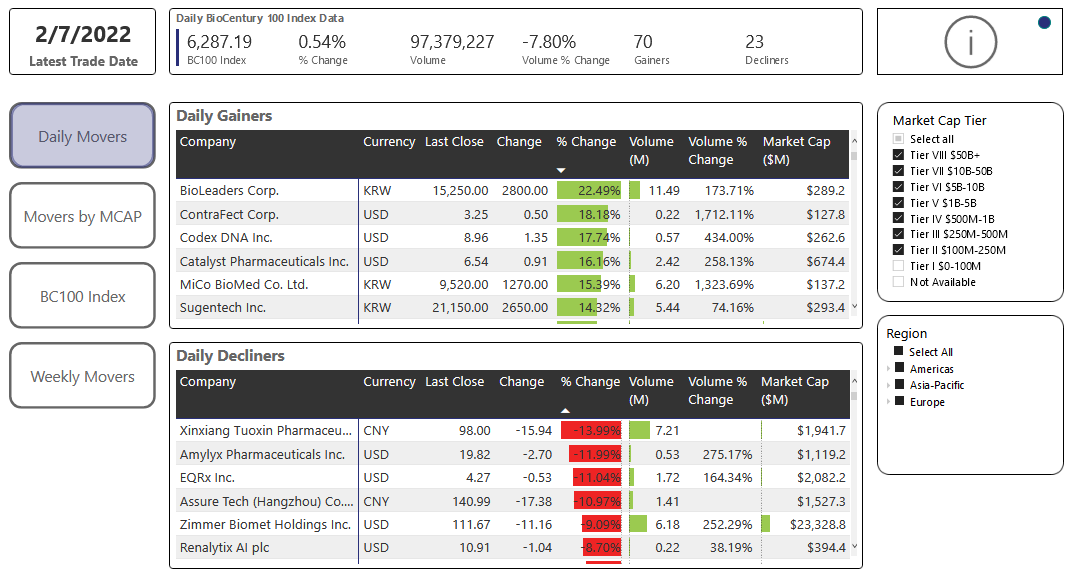Screen dimensions: 1075x582
Task: Toggle the Asia-Pacific region checkbox
Action: (899, 385)
